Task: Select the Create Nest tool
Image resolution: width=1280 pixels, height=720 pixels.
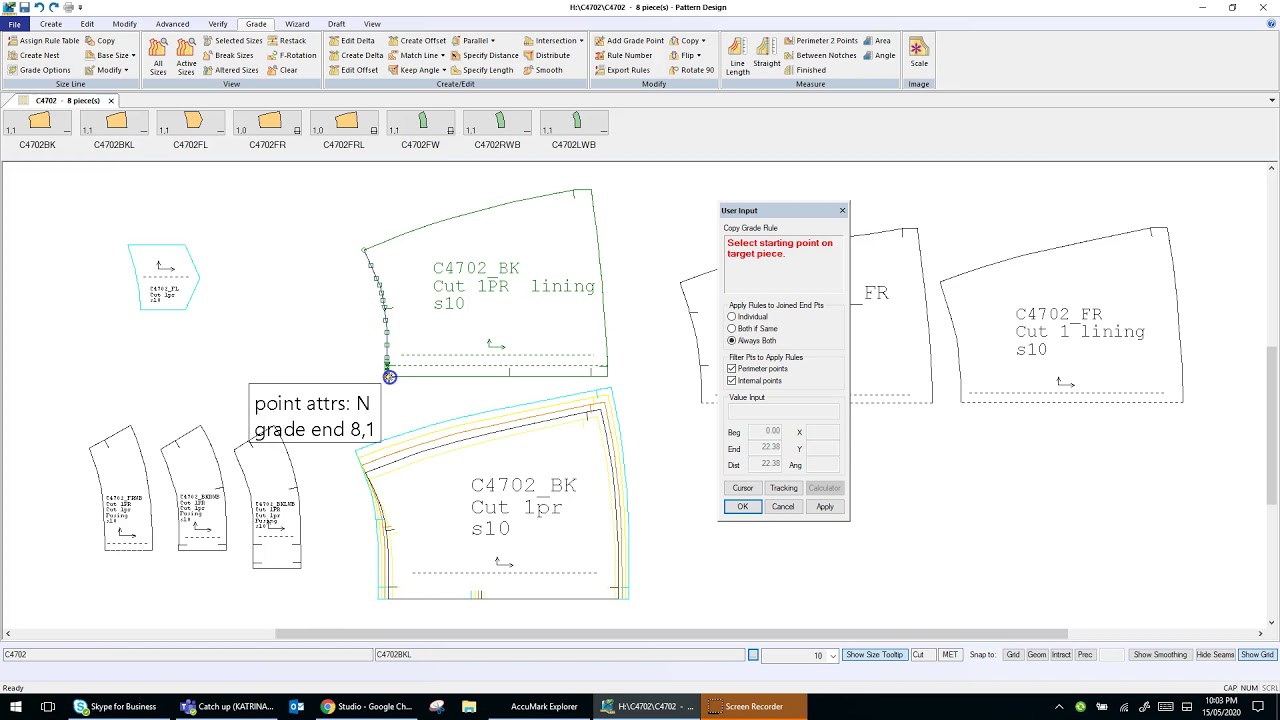Action: (33, 55)
